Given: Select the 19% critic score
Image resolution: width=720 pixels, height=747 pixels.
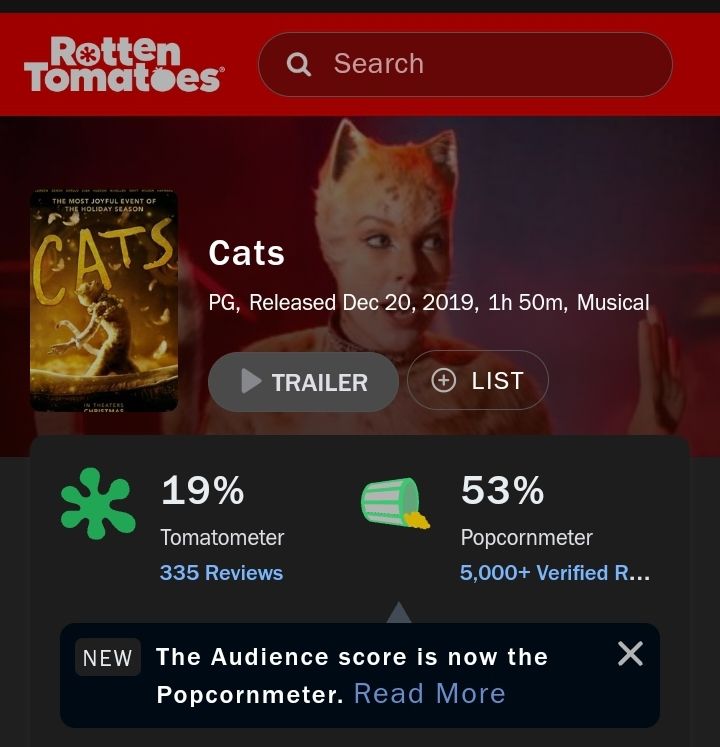Looking at the screenshot, I should pos(203,490).
